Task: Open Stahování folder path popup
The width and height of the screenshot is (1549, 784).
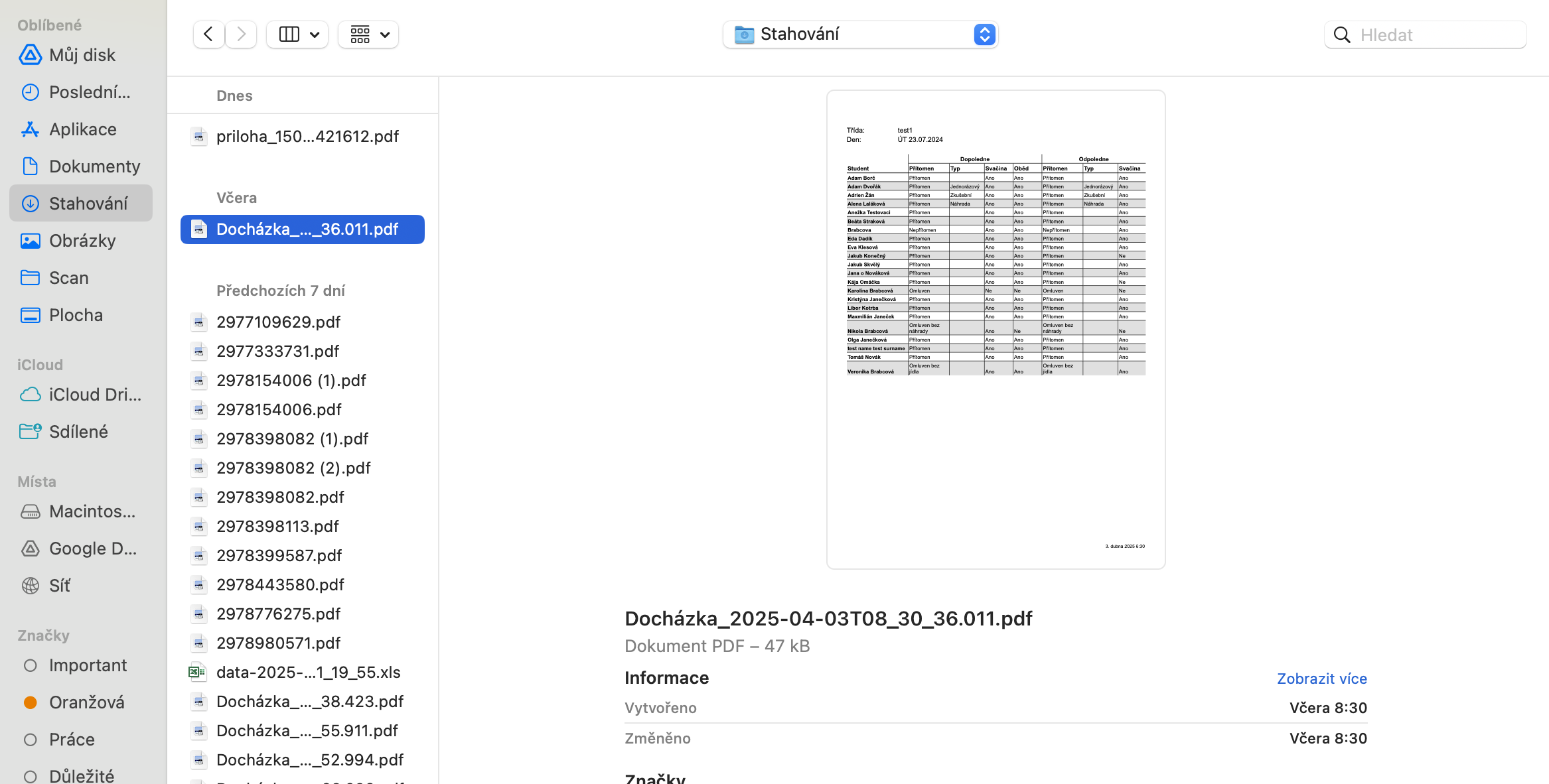Action: pos(860,34)
